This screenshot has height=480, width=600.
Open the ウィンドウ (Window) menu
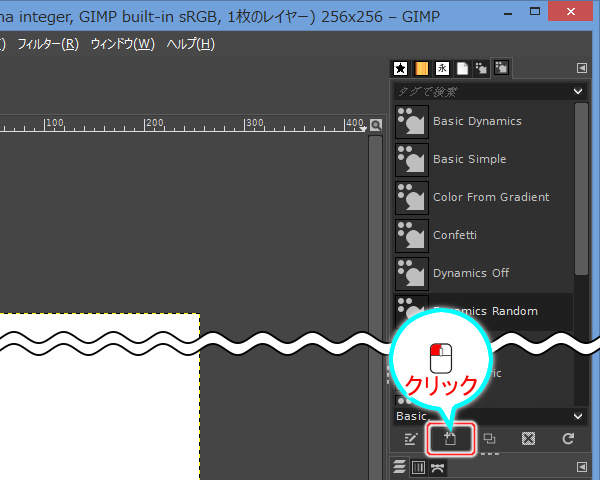[x=122, y=44]
